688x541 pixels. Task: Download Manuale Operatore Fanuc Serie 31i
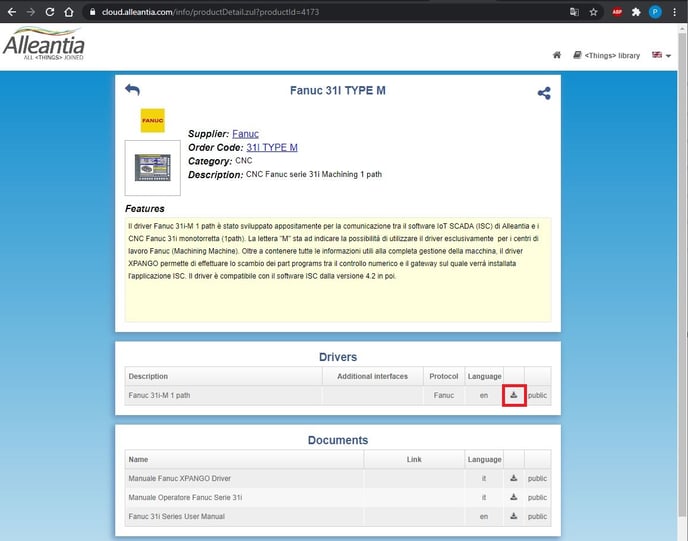click(x=514, y=497)
